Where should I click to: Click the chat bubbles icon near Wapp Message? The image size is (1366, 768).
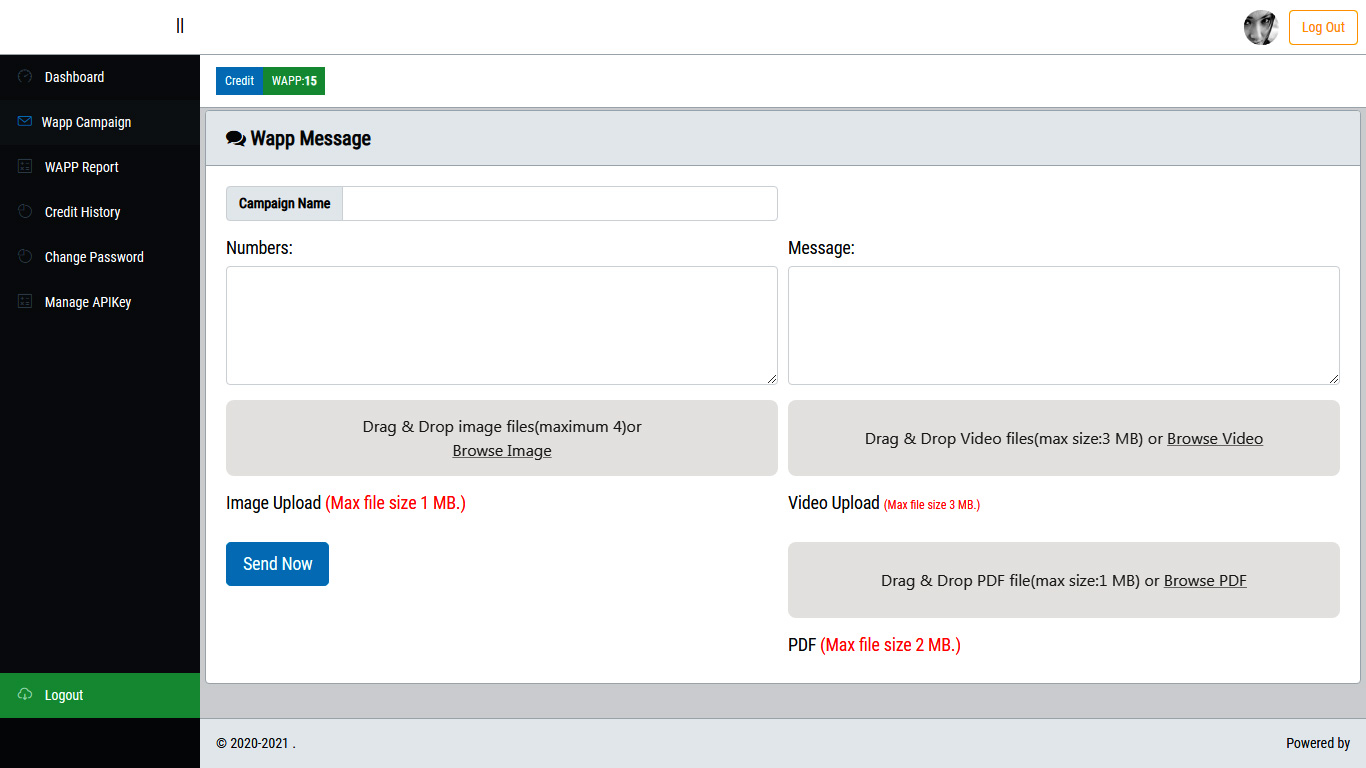point(236,138)
